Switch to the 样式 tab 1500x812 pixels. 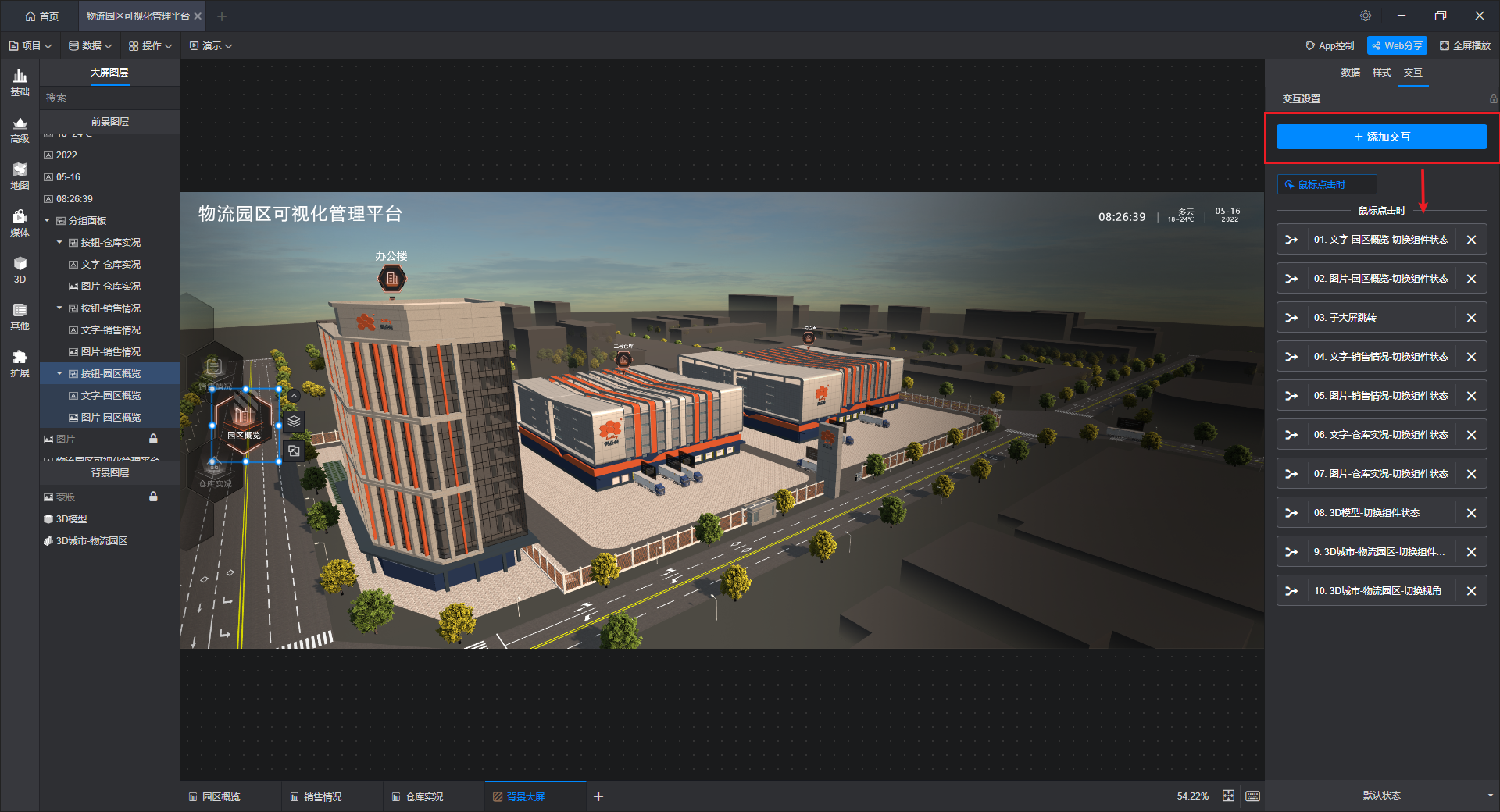(1382, 73)
